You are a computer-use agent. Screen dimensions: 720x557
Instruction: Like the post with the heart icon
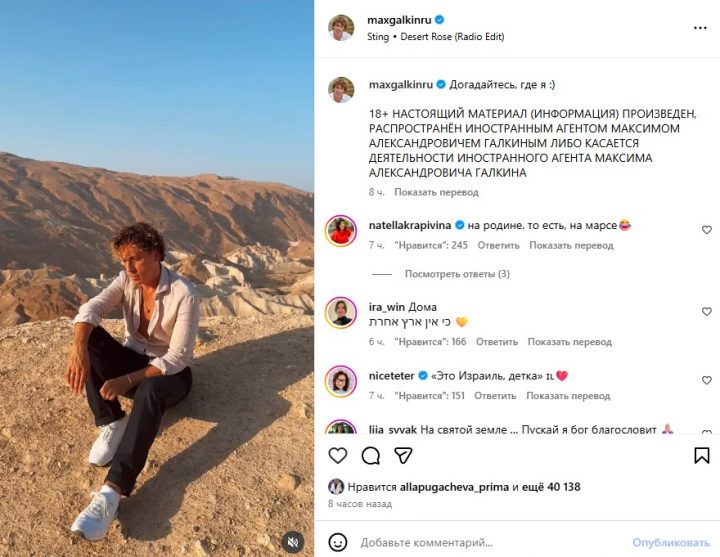338,455
